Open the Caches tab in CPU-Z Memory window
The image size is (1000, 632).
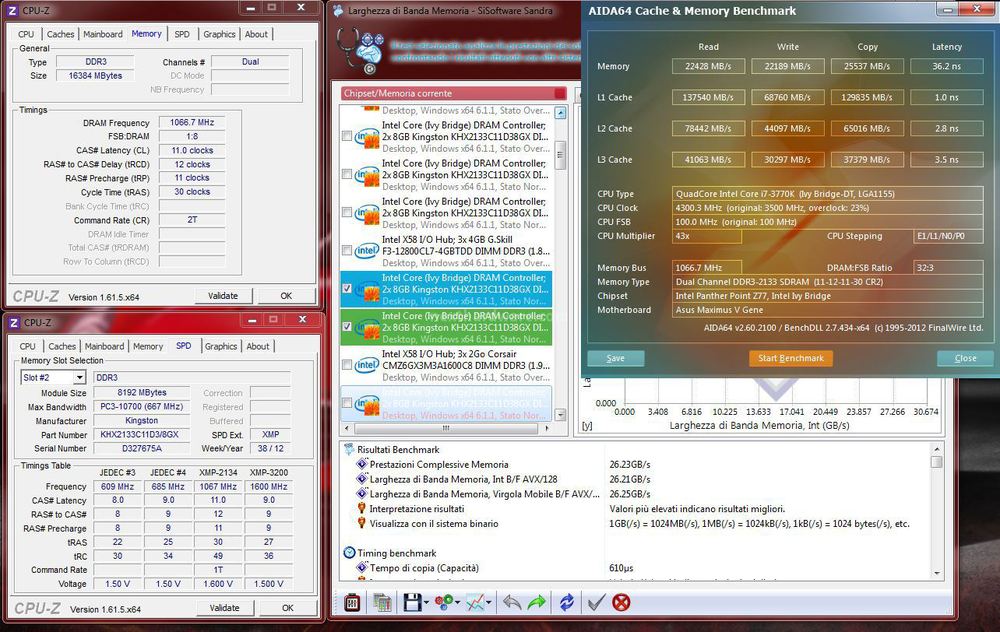(x=61, y=34)
